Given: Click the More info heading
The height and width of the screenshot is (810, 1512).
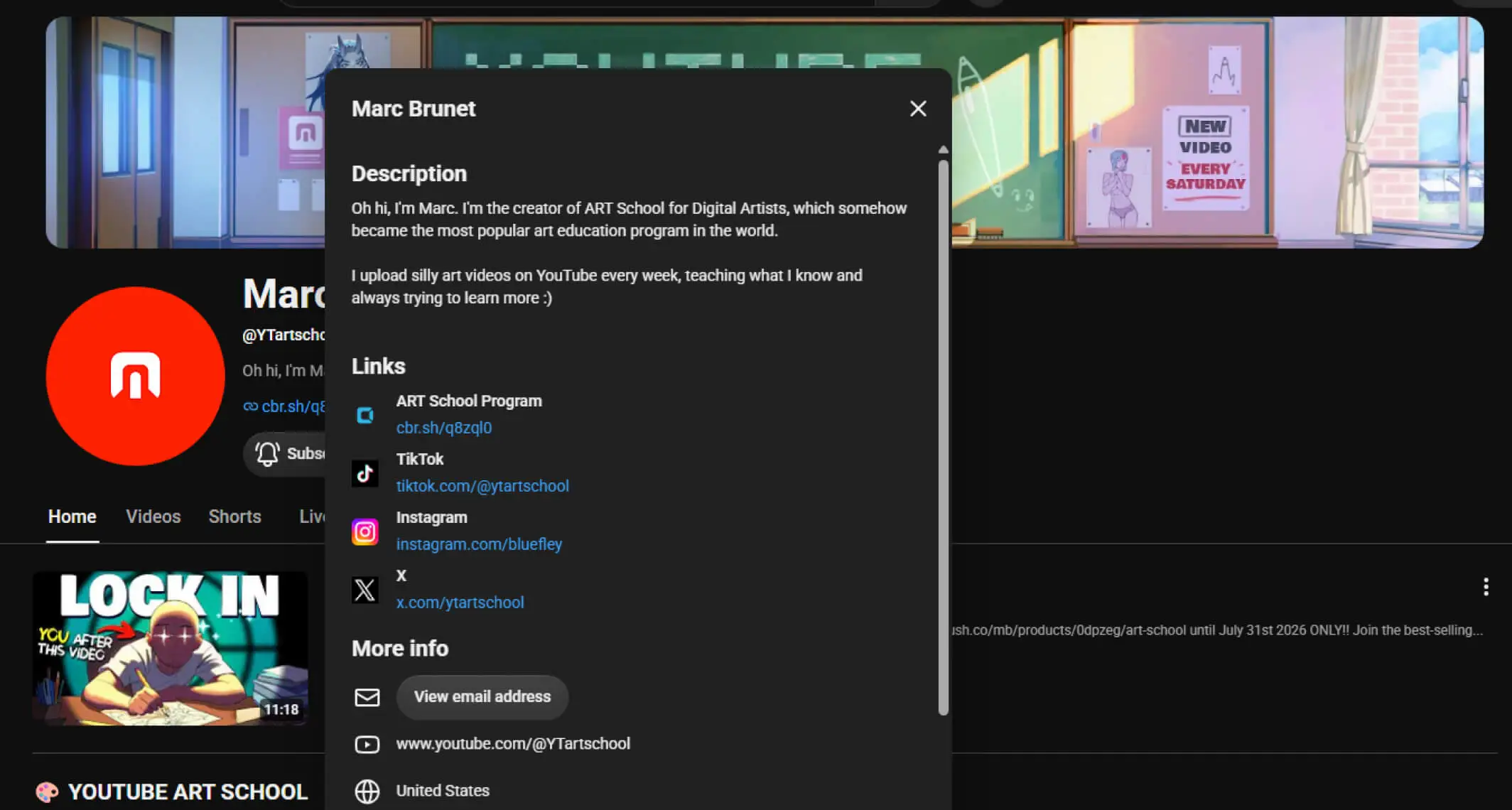Looking at the screenshot, I should point(400,649).
